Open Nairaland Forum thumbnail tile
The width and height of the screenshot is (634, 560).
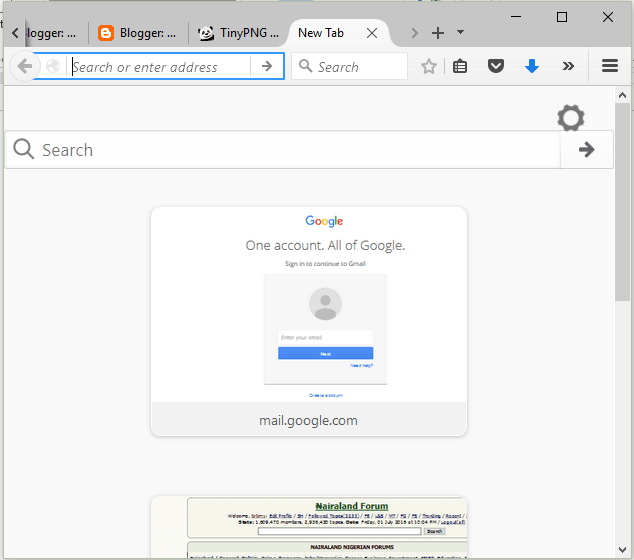[x=309, y=527]
